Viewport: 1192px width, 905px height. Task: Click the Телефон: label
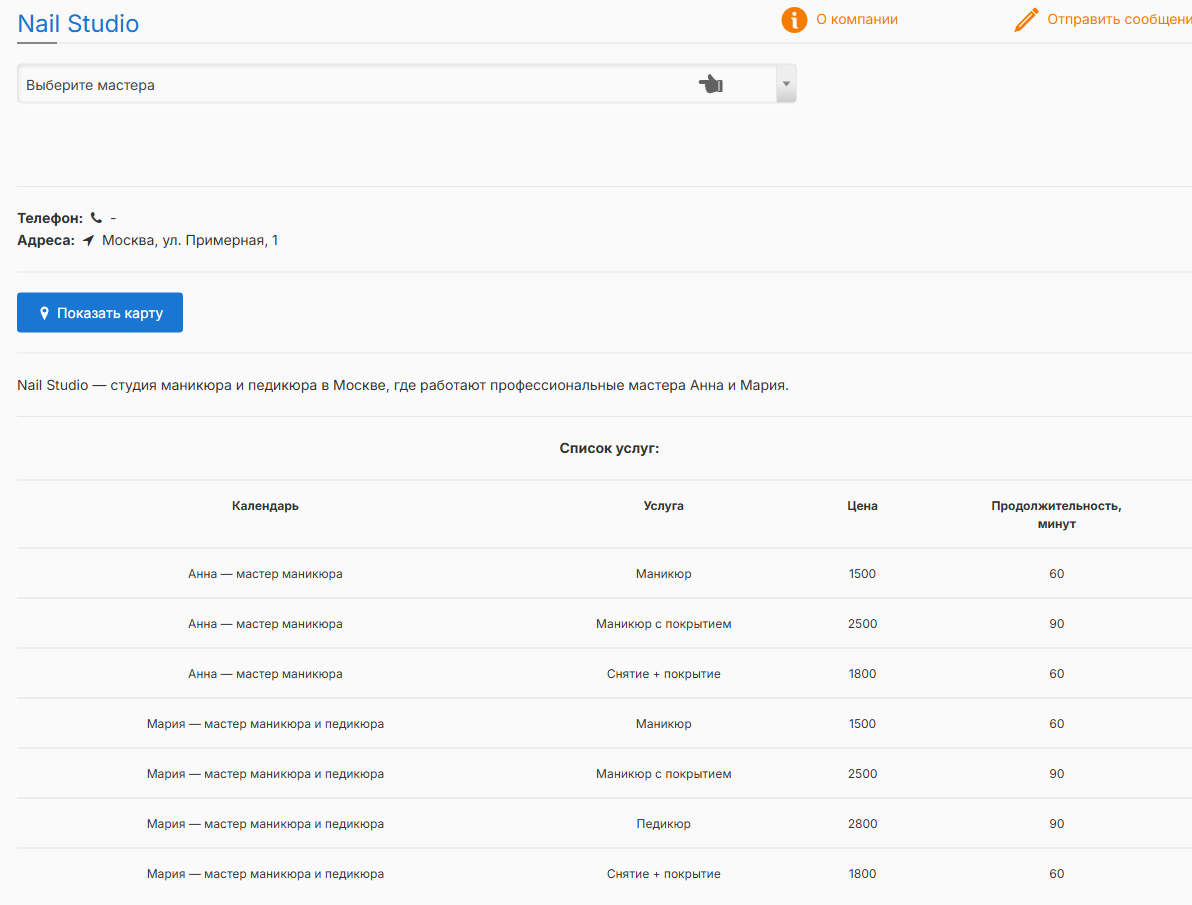[50, 218]
